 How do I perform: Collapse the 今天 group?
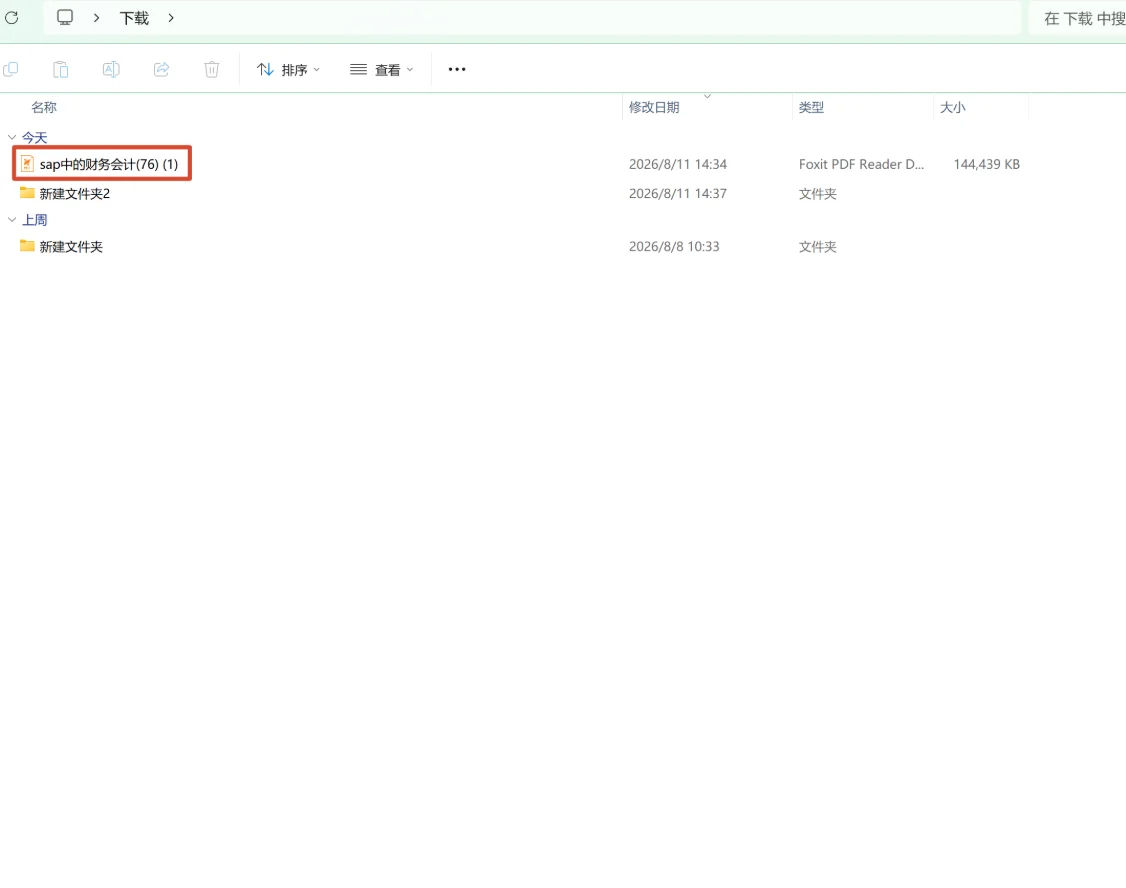click(x=11, y=137)
